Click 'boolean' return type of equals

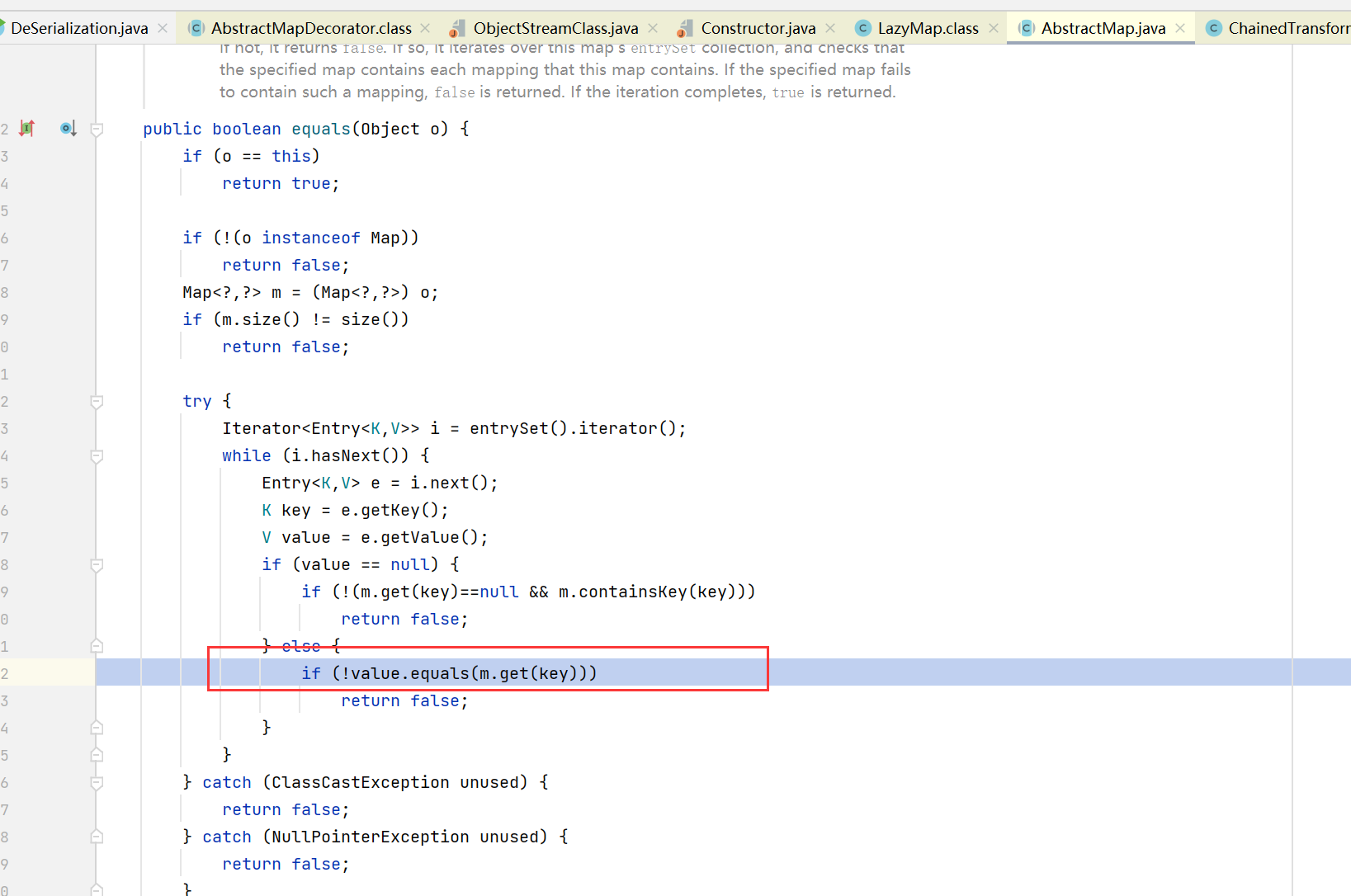coord(247,129)
